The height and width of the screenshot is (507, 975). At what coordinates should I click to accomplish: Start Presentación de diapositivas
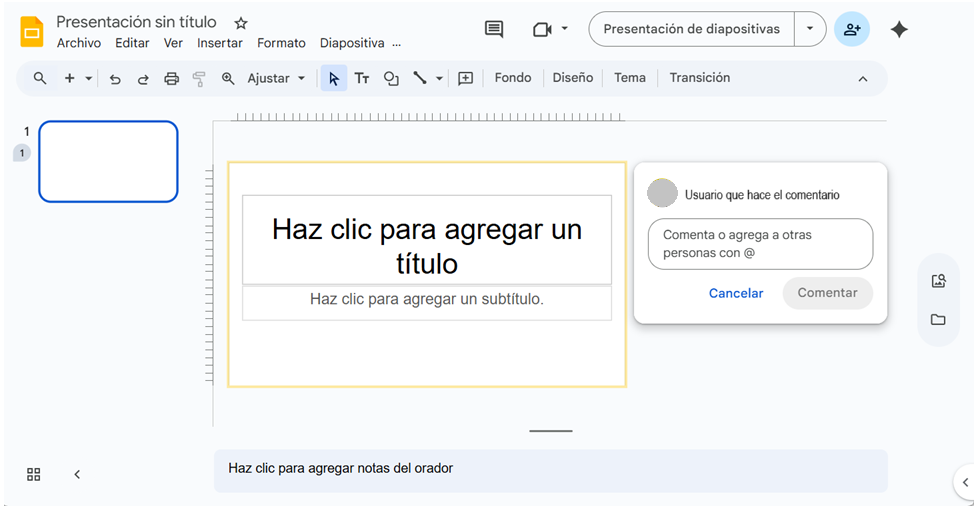pyautogui.click(x=691, y=29)
